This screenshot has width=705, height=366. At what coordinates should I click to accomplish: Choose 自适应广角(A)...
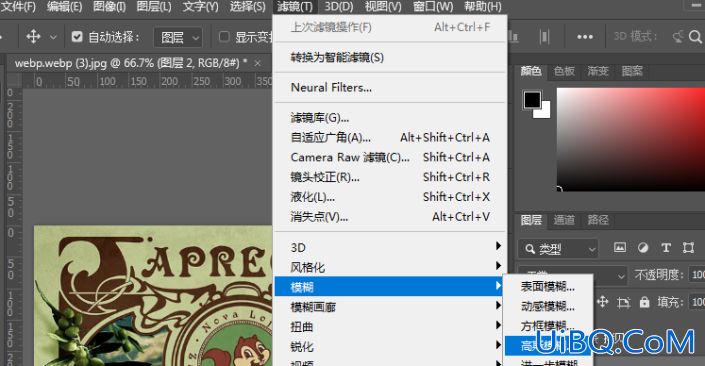(390, 138)
